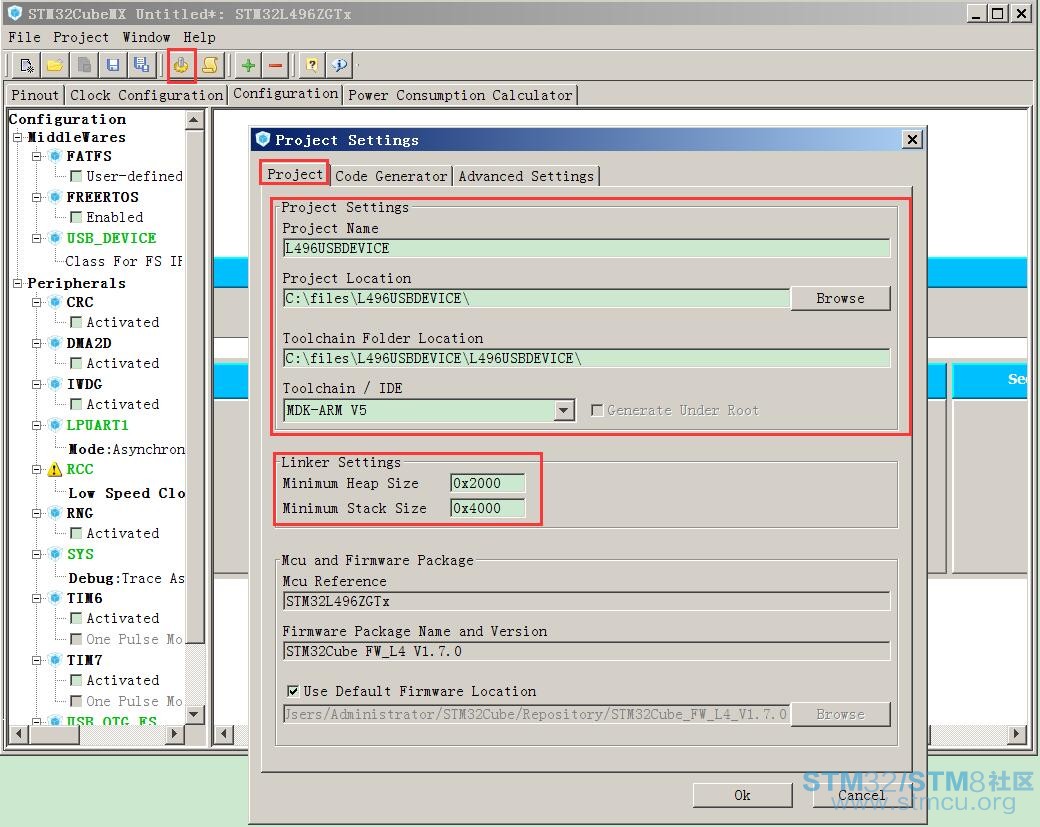Click the Generate Code toolbar icon
Viewport: 1040px width, 827px height.
[x=210, y=65]
